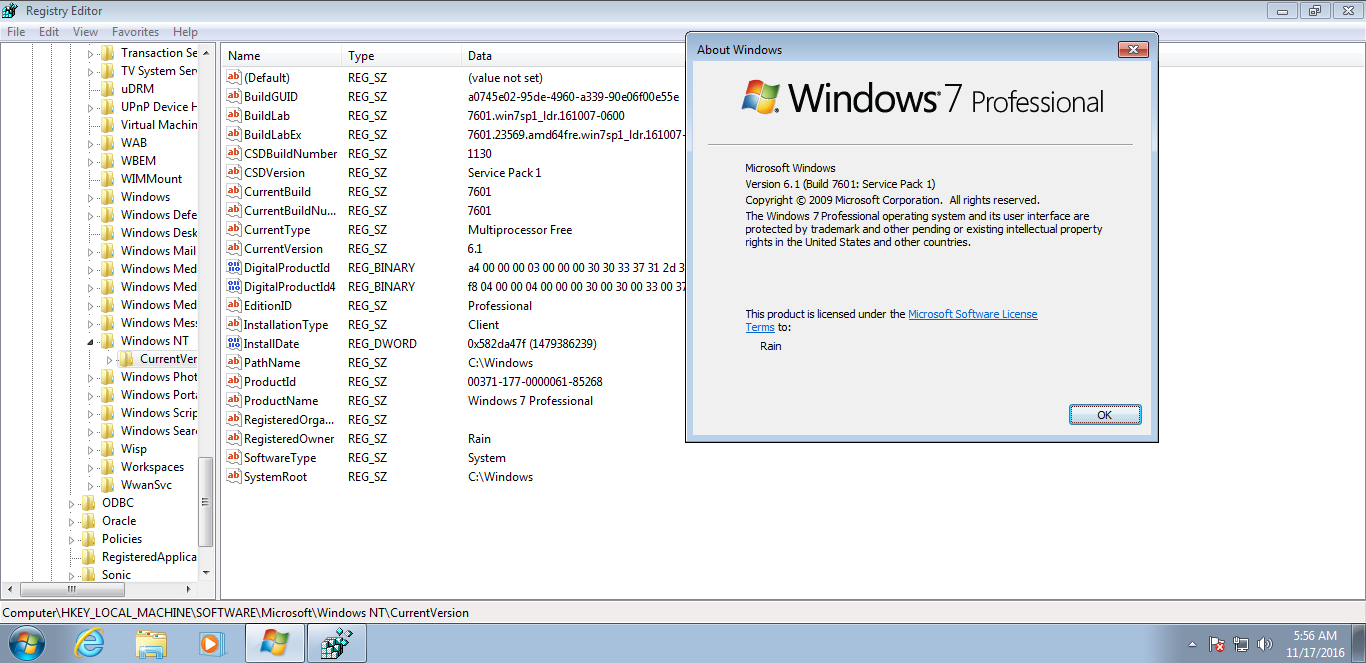Viewport: 1366px width, 663px height.
Task: Click the Policies folder icon
Action: click(x=89, y=539)
